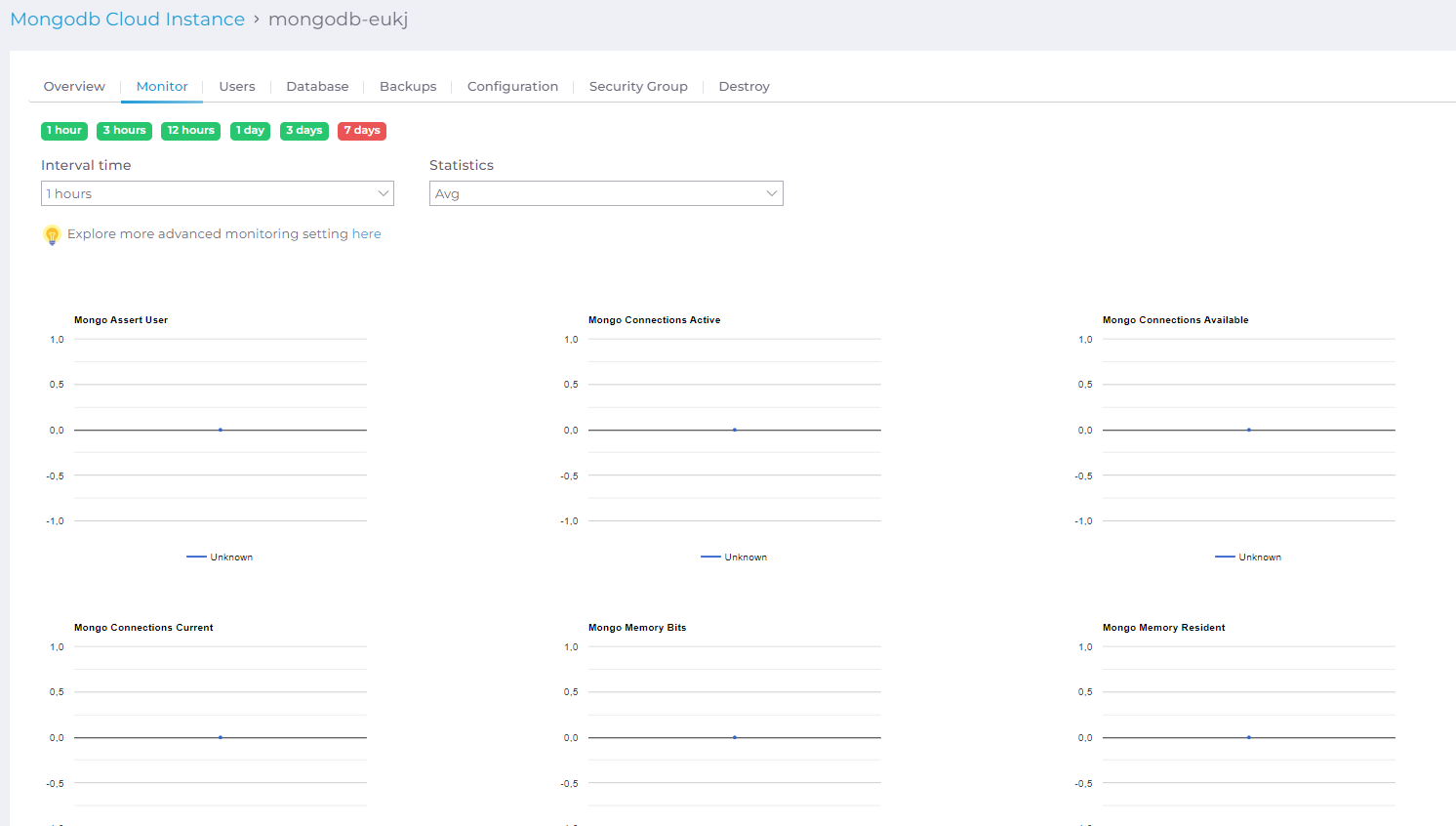Click the lightbulb tip icon
Image resolution: width=1456 pixels, height=826 pixels.
point(52,234)
